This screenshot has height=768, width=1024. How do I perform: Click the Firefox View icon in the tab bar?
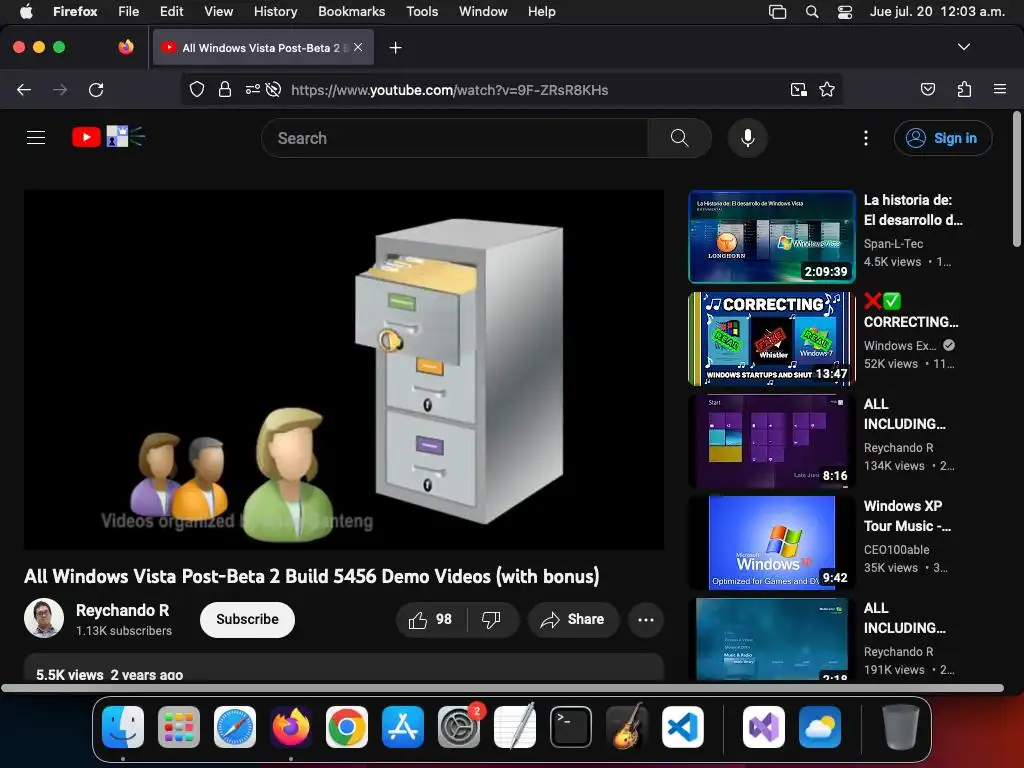click(x=126, y=47)
